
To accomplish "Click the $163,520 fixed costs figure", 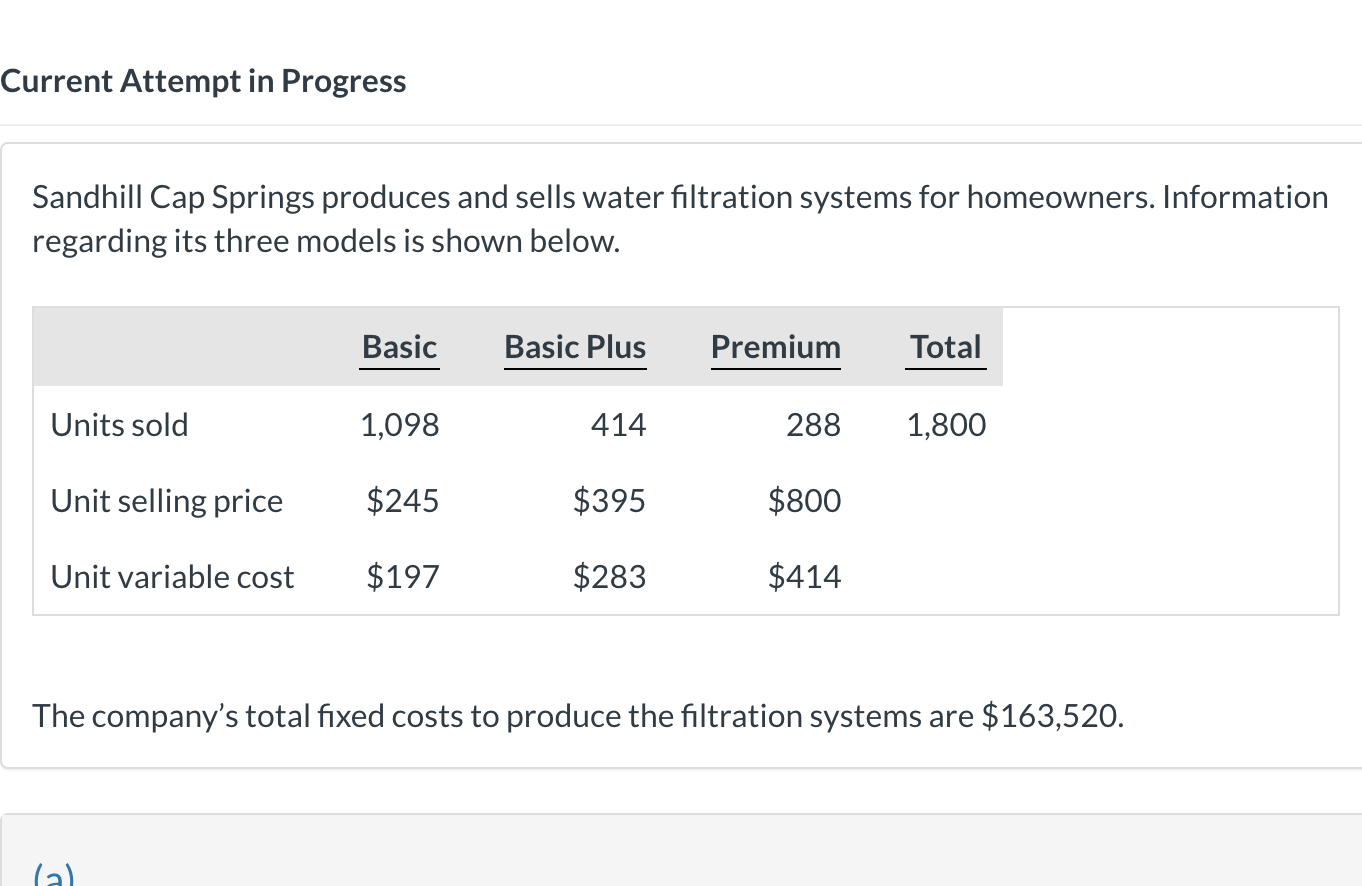I will pyautogui.click(x=1052, y=716).
